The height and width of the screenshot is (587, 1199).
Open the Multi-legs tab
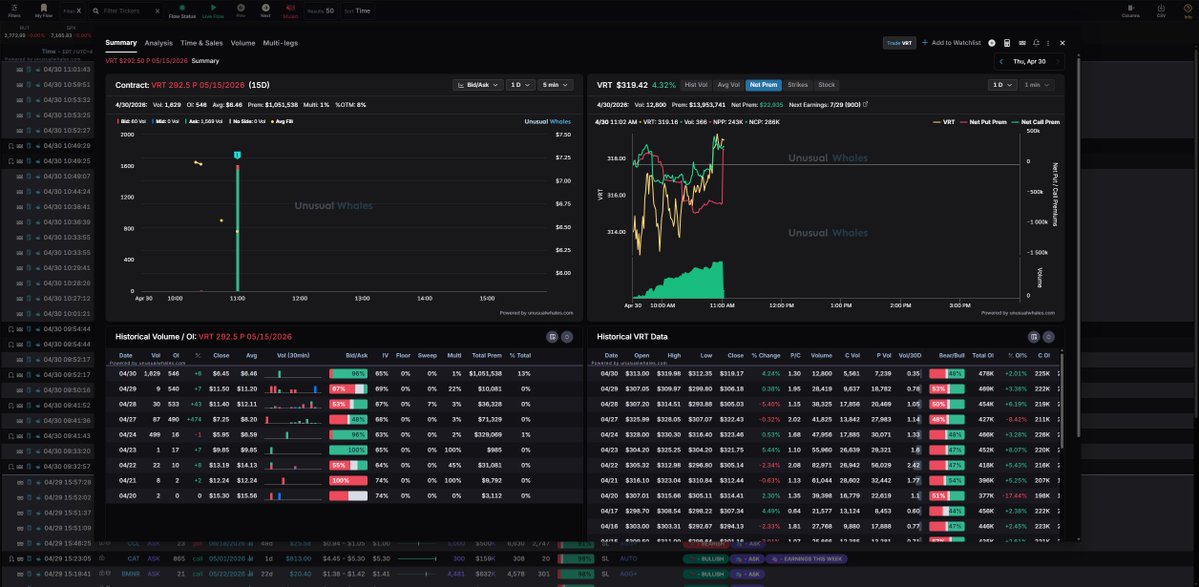tap(281, 43)
